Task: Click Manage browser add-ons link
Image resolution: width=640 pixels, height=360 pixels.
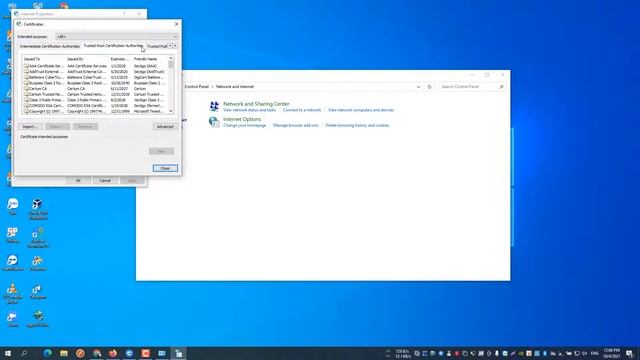Action: 296,125
